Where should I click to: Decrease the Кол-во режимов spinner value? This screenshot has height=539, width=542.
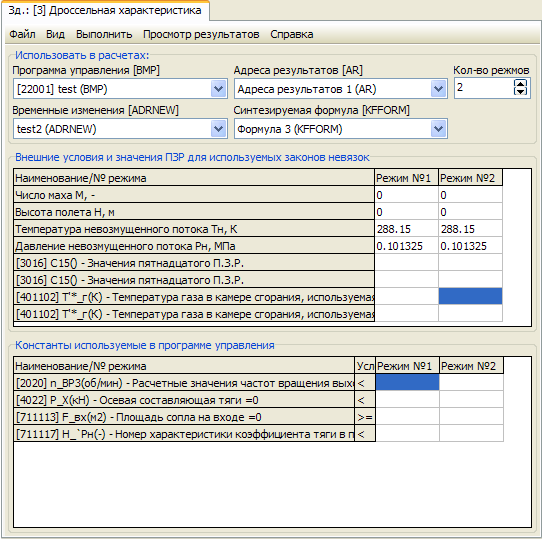(x=520, y=91)
